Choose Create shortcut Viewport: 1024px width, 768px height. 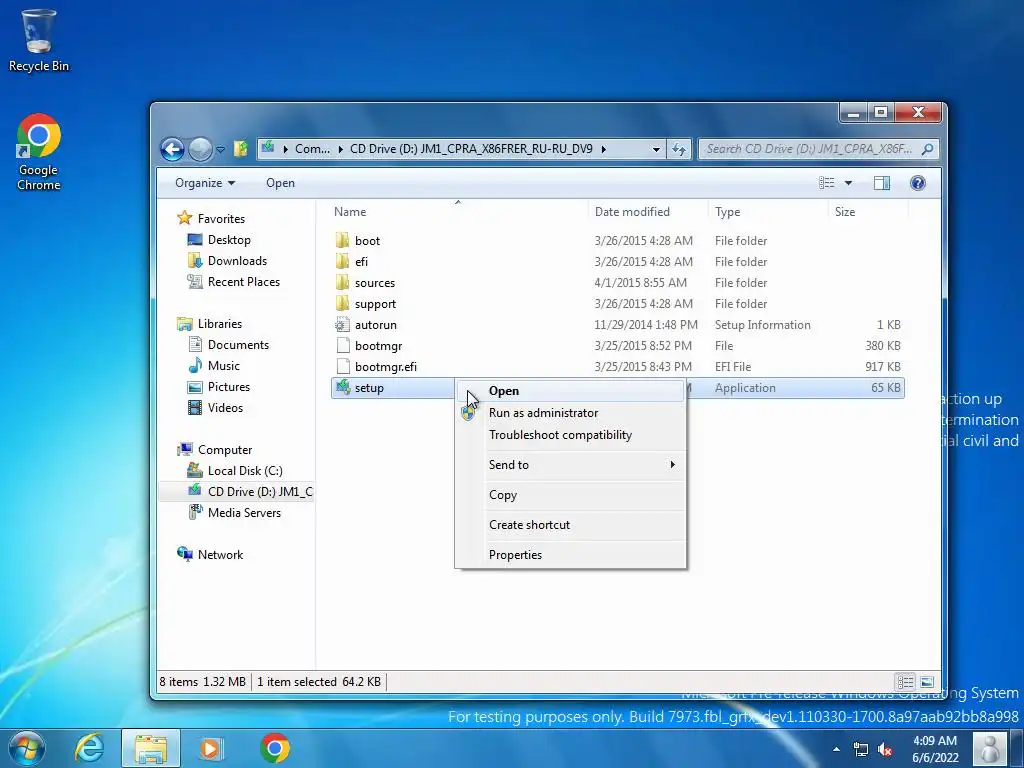(x=570, y=525)
